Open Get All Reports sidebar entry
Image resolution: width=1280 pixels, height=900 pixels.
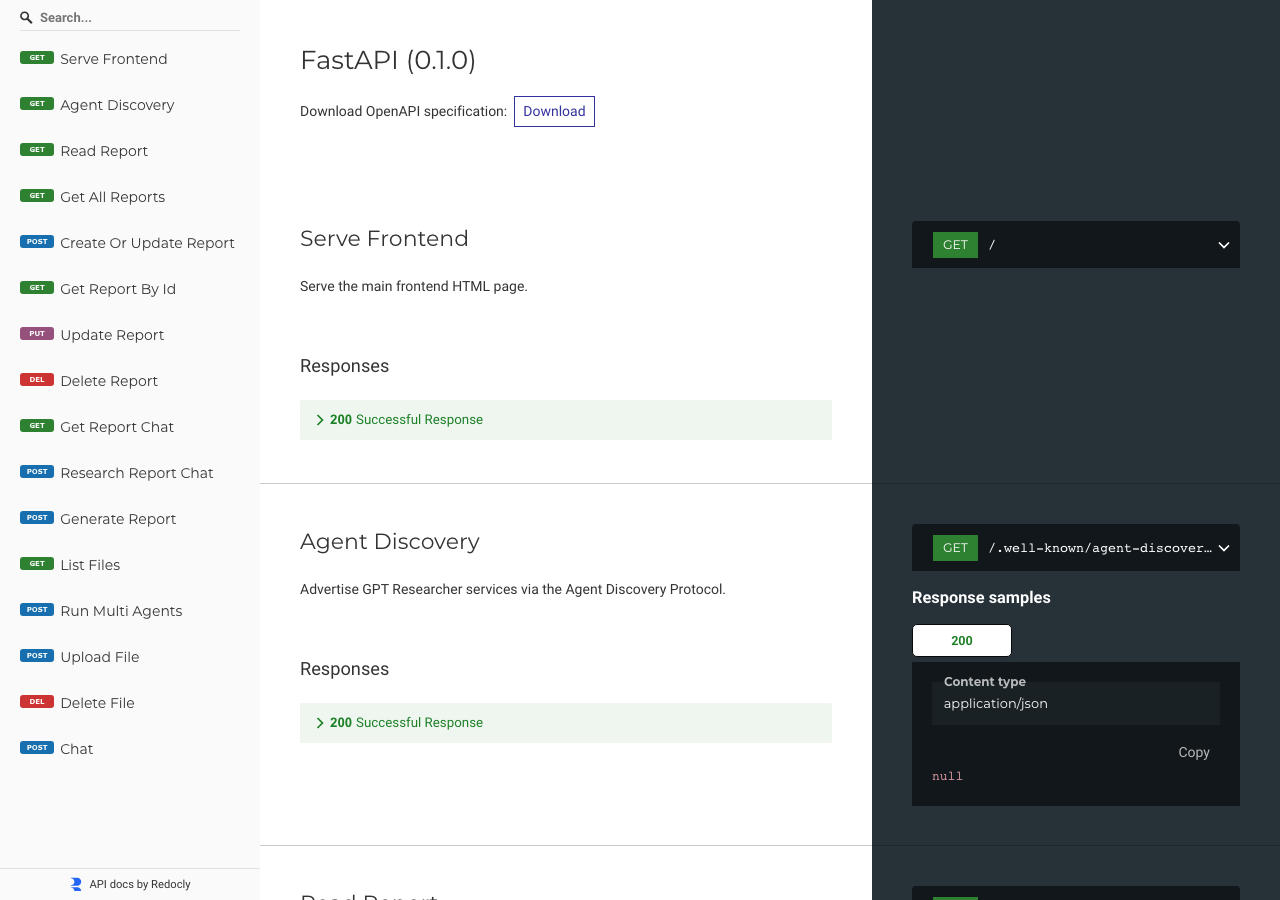(x=130, y=197)
